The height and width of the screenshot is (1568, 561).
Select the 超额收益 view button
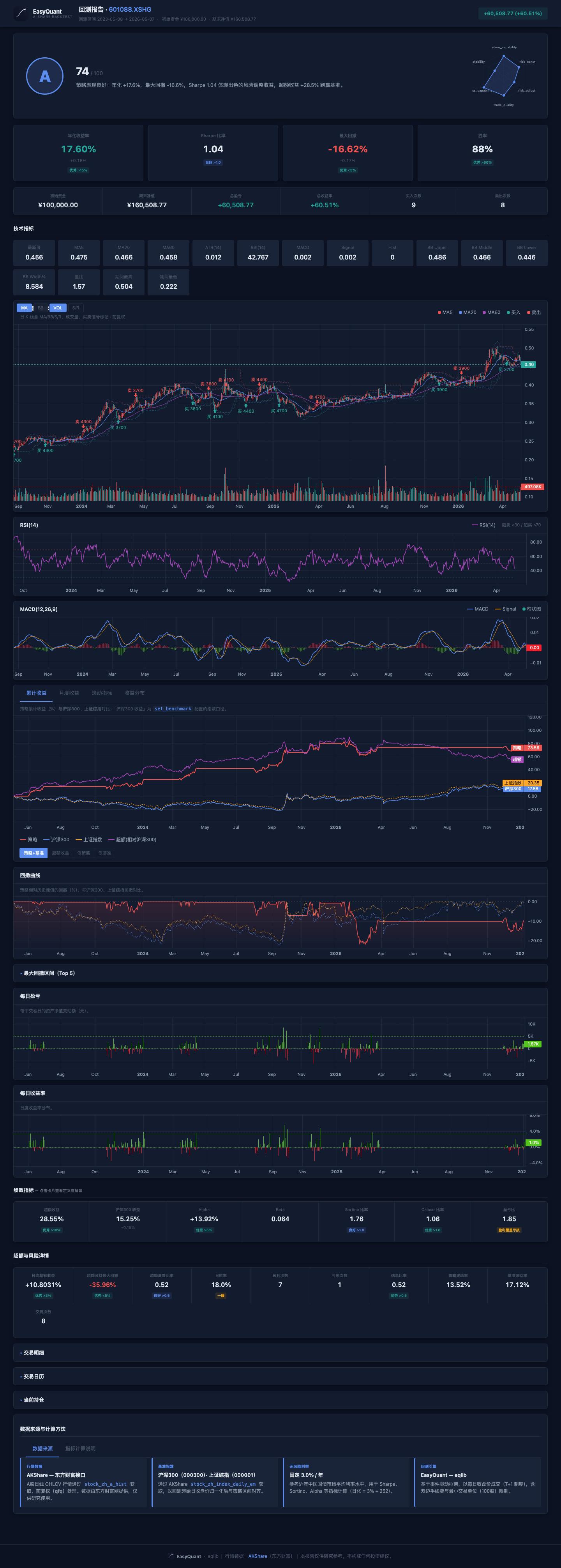point(60,853)
